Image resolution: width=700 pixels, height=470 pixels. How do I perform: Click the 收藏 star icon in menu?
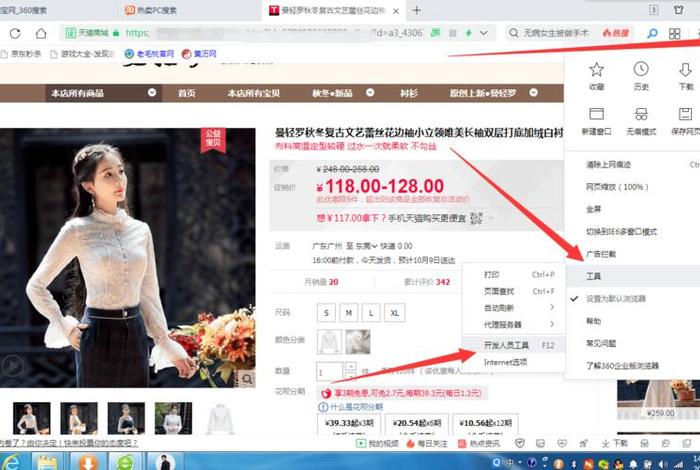596,70
